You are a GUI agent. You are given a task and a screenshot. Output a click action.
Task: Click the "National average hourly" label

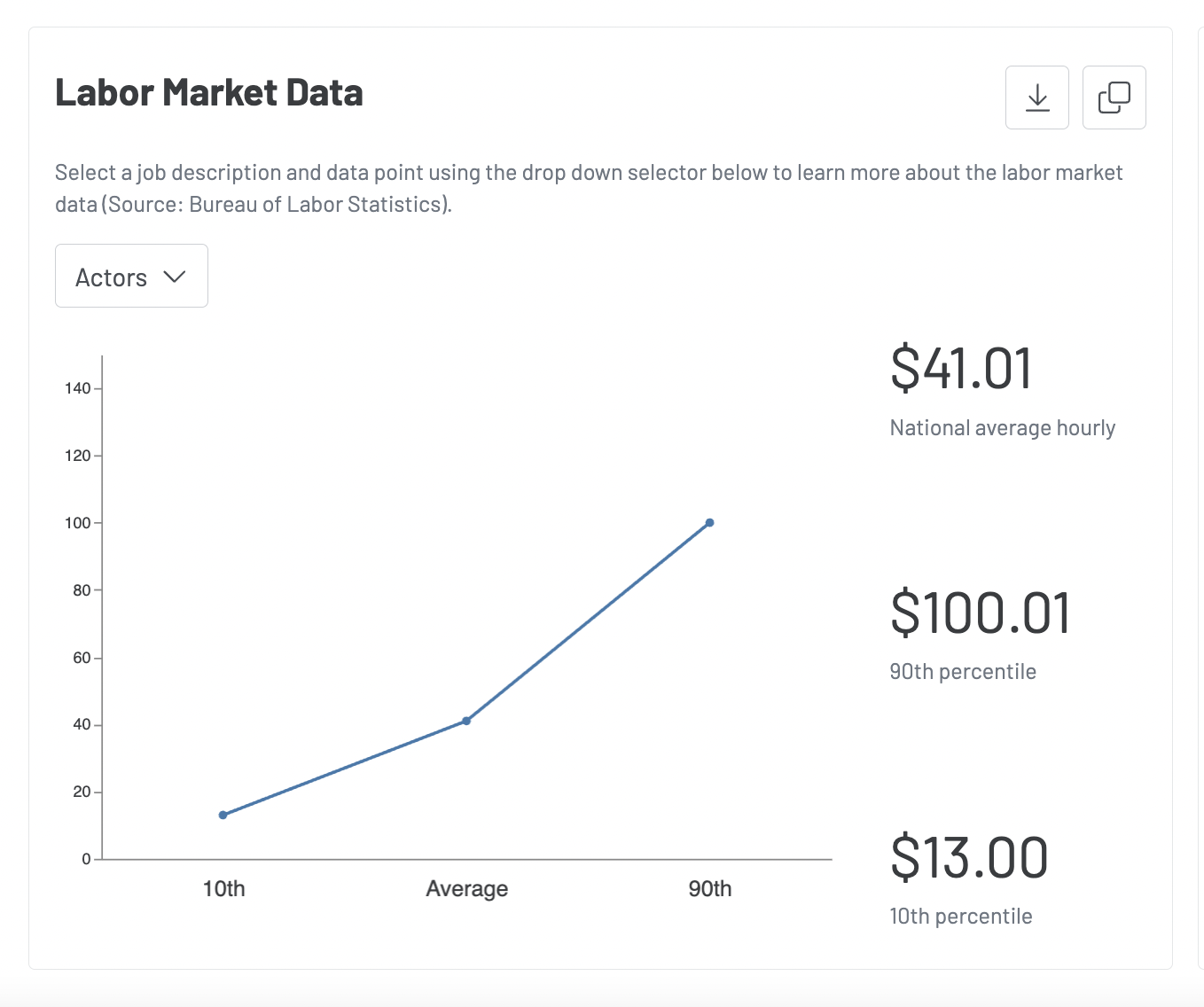click(x=1002, y=428)
